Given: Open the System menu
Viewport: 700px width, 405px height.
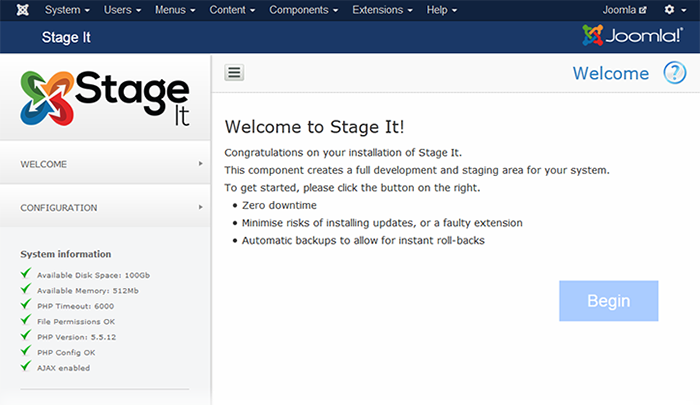Looking at the screenshot, I should (x=67, y=10).
